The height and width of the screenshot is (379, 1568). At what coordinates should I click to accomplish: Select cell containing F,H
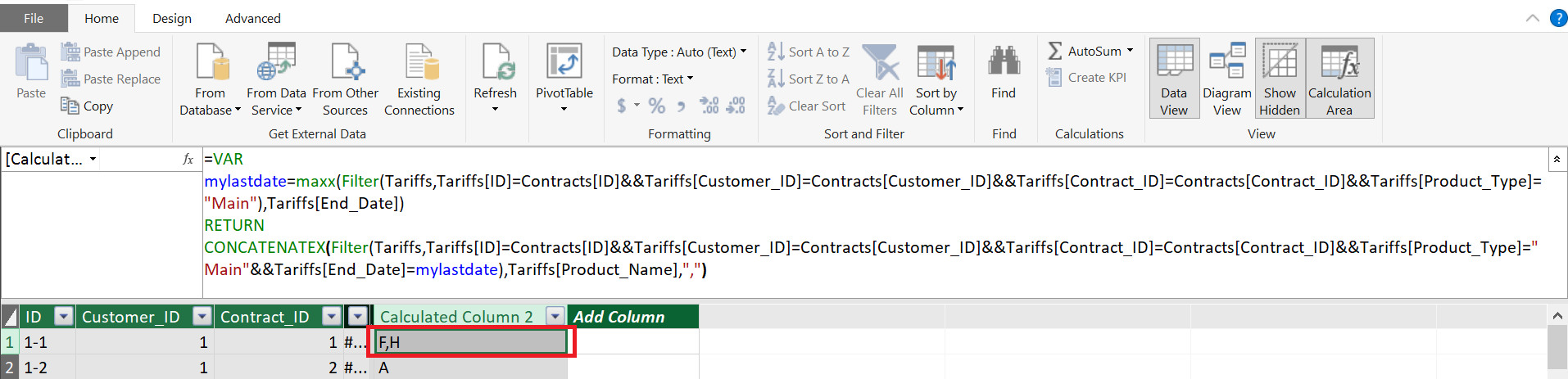tap(470, 342)
